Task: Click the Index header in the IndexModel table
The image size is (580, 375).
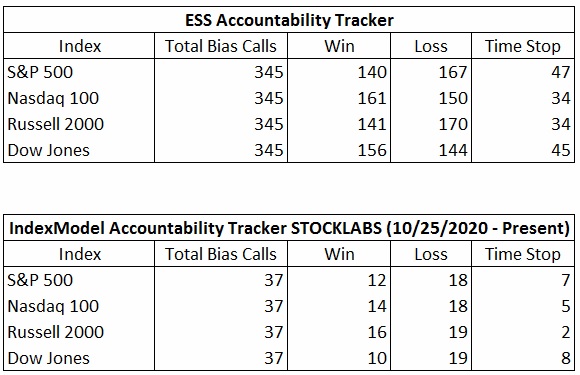Action: click(x=80, y=254)
